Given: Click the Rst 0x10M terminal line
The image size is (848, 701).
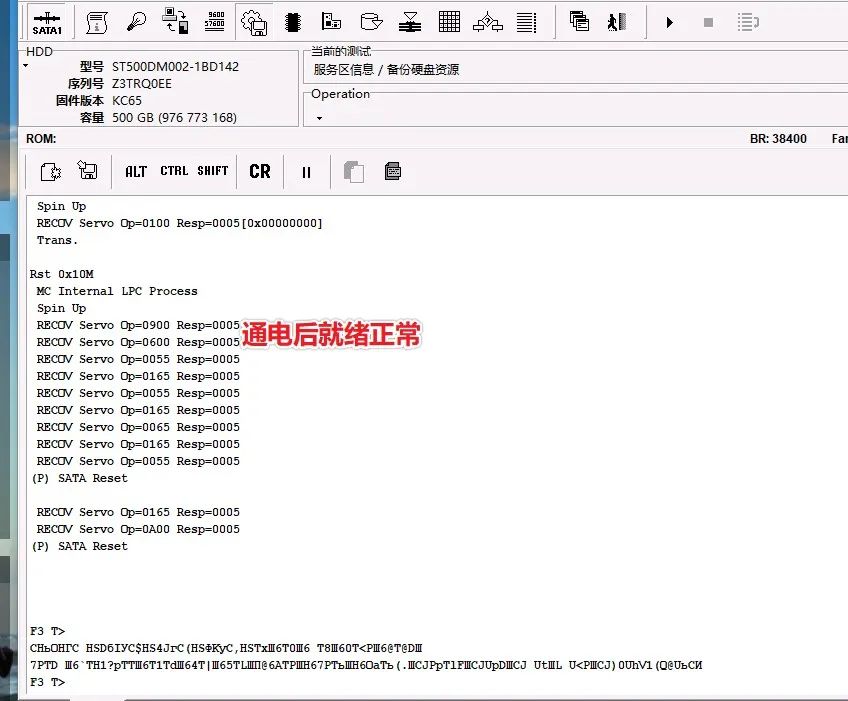Looking at the screenshot, I should click(x=62, y=274).
